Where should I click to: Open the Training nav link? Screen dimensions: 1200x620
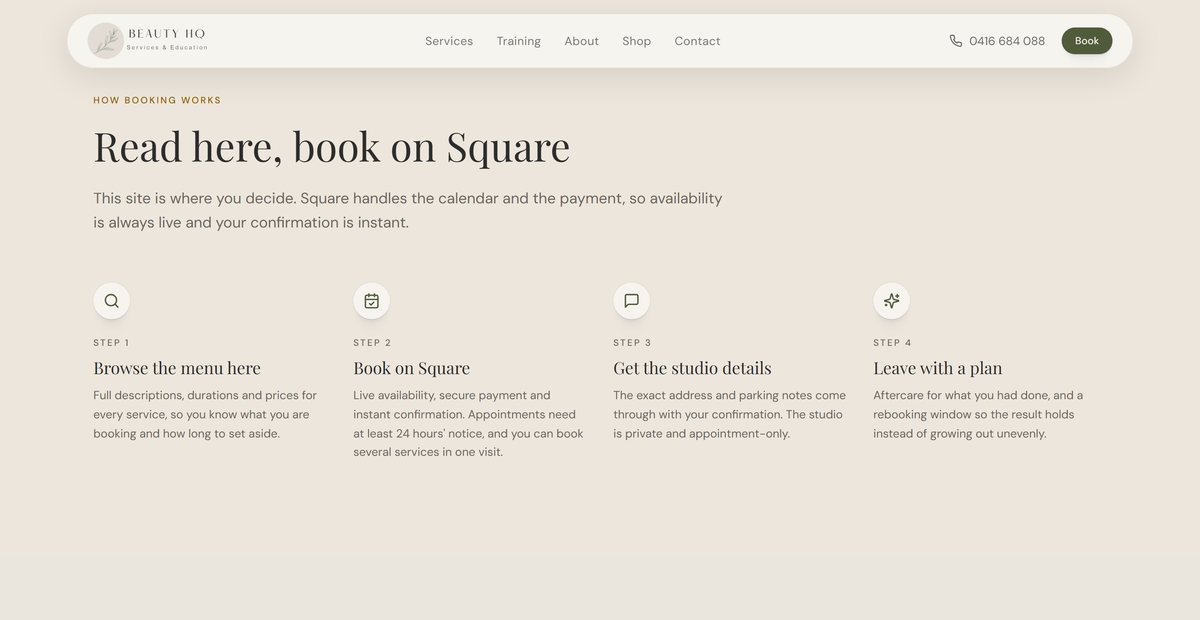[519, 41]
